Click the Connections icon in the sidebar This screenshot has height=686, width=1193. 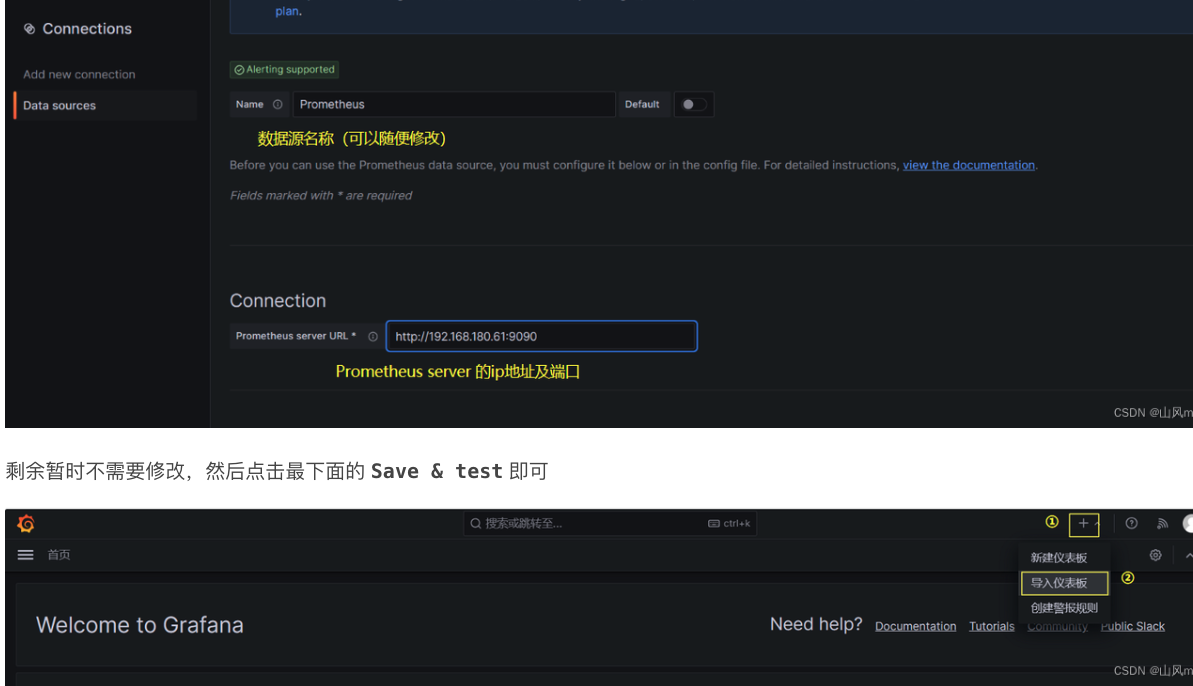pyautogui.click(x=29, y=29)
